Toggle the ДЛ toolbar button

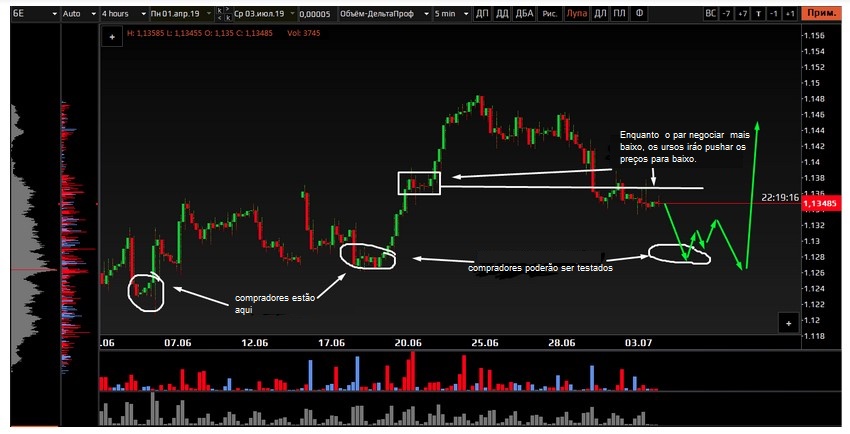[x=600, y=14]
